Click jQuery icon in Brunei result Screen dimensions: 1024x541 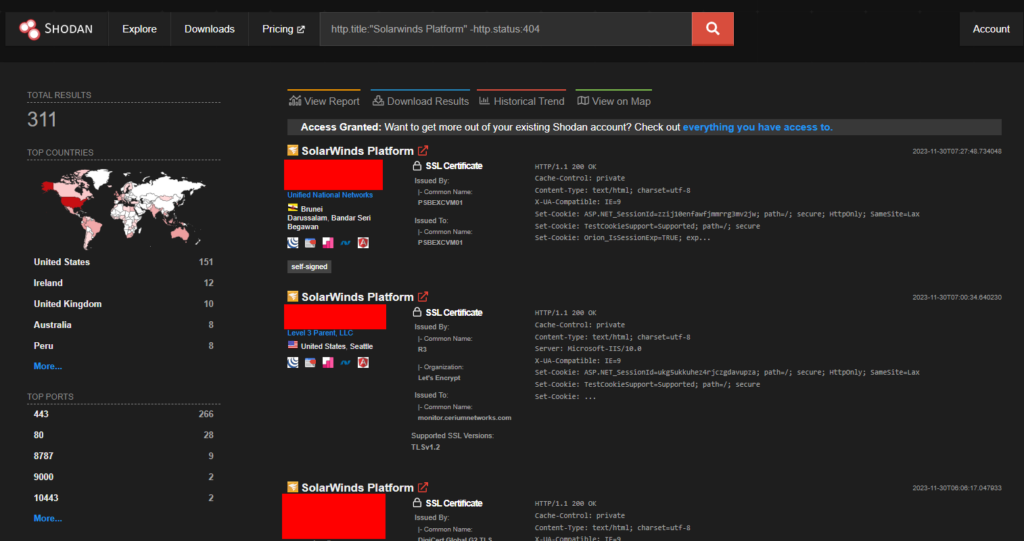(293, 243)
